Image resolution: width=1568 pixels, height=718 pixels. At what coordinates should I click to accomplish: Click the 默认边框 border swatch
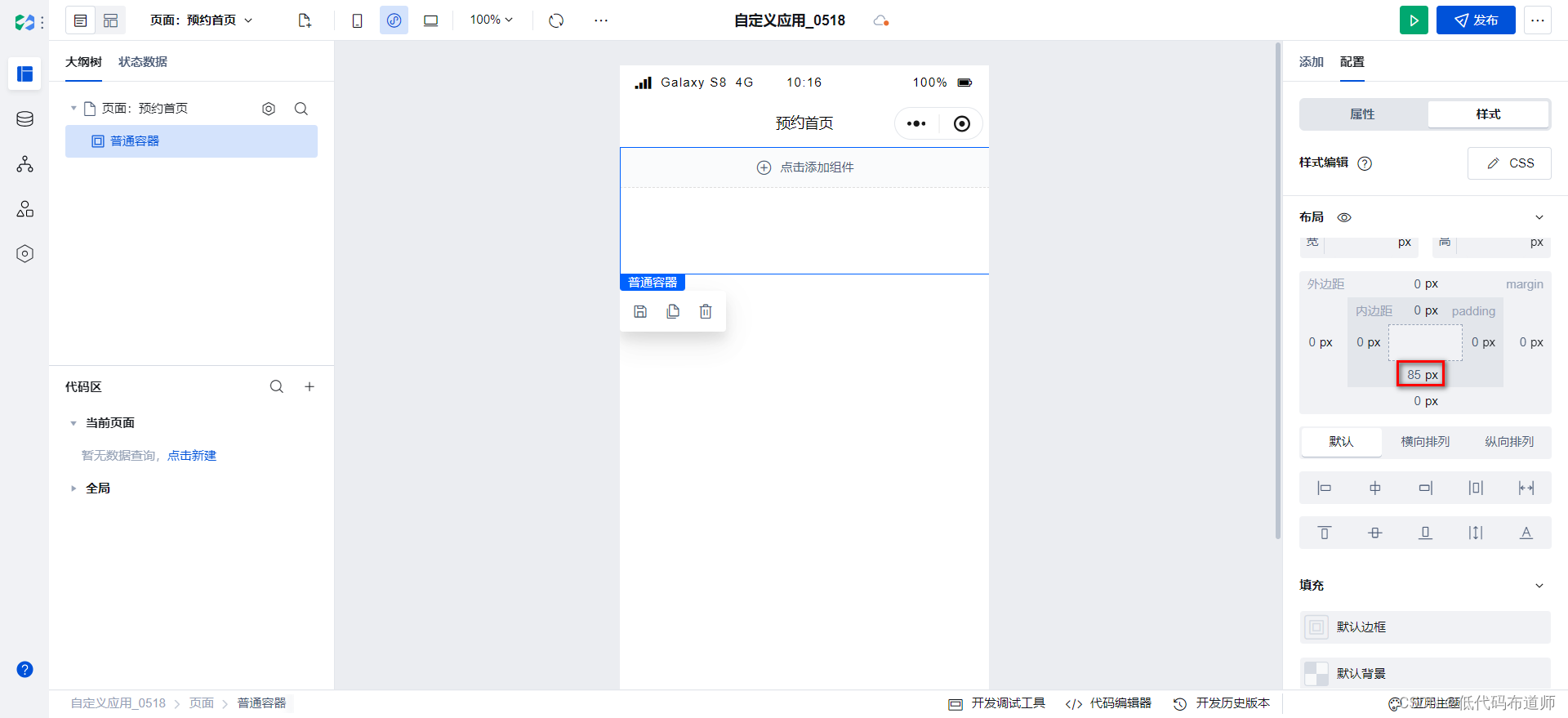pyautogui.click(x=1316, y=627)
